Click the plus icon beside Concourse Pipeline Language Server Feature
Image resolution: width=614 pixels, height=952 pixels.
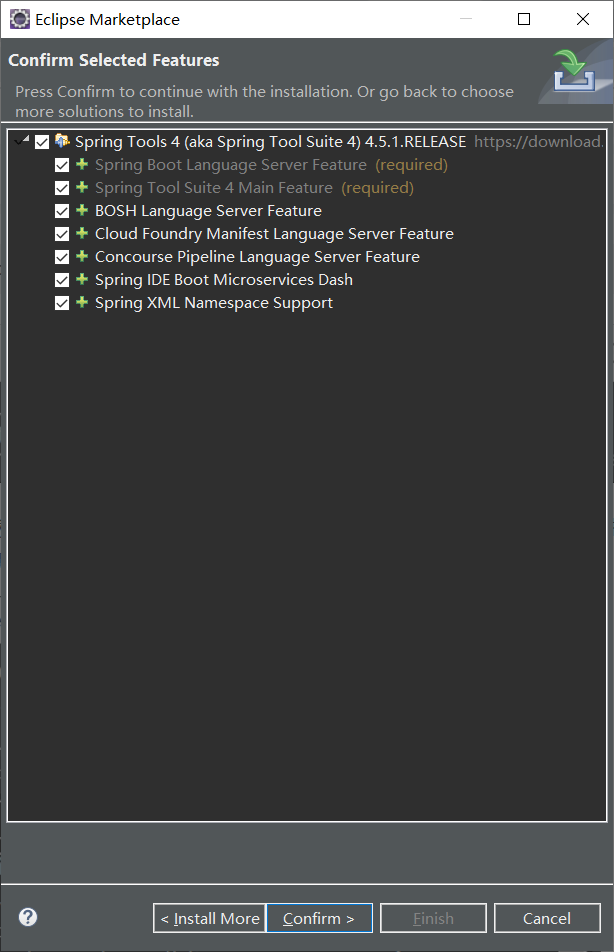(x=81, y=256)
